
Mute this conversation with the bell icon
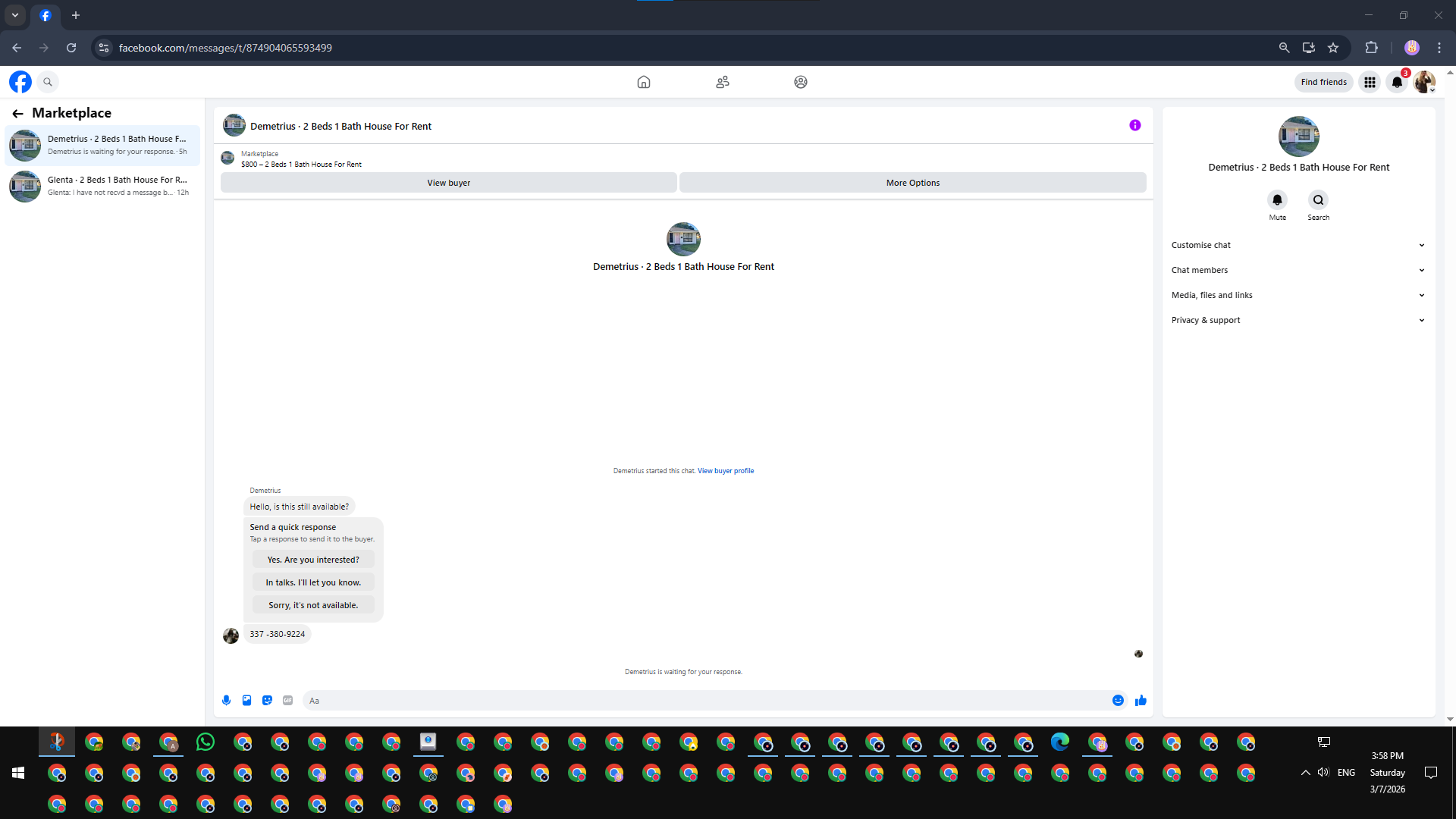point(1278,200)
